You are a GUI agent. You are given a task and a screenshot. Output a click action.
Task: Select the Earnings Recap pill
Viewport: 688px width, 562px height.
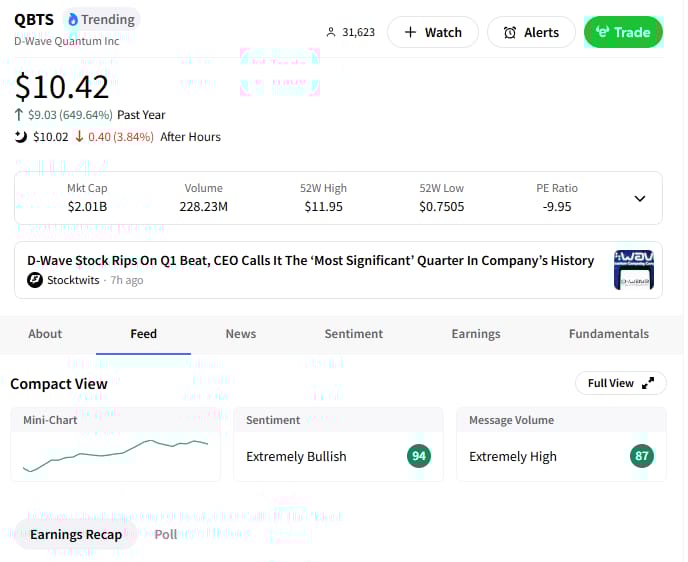click(76, 534)
